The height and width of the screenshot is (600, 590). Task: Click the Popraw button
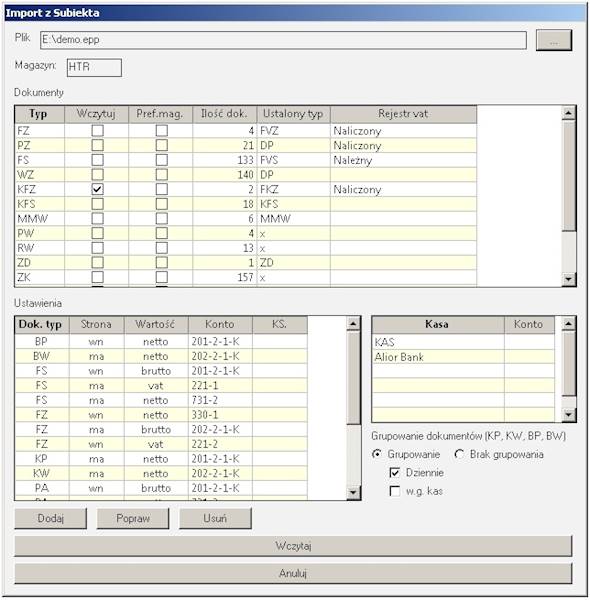[133, 518]
